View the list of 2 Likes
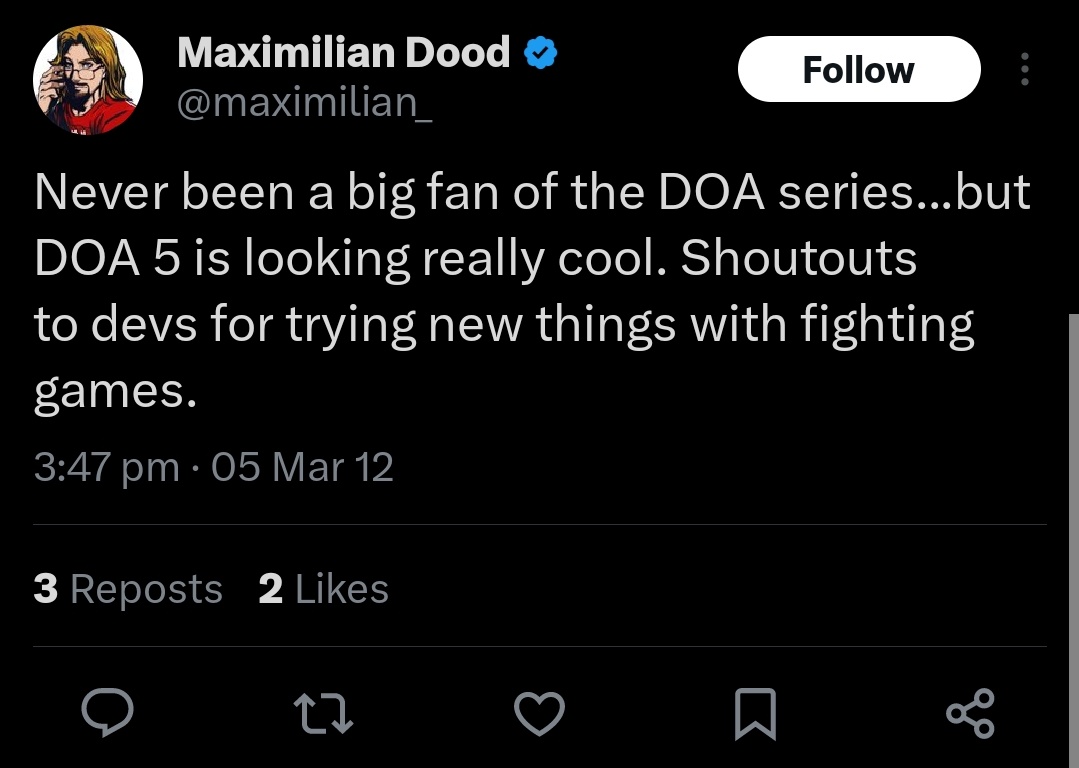Viewport: 1079px width, 768px height. pyautogui.click(x=323, y=589)
